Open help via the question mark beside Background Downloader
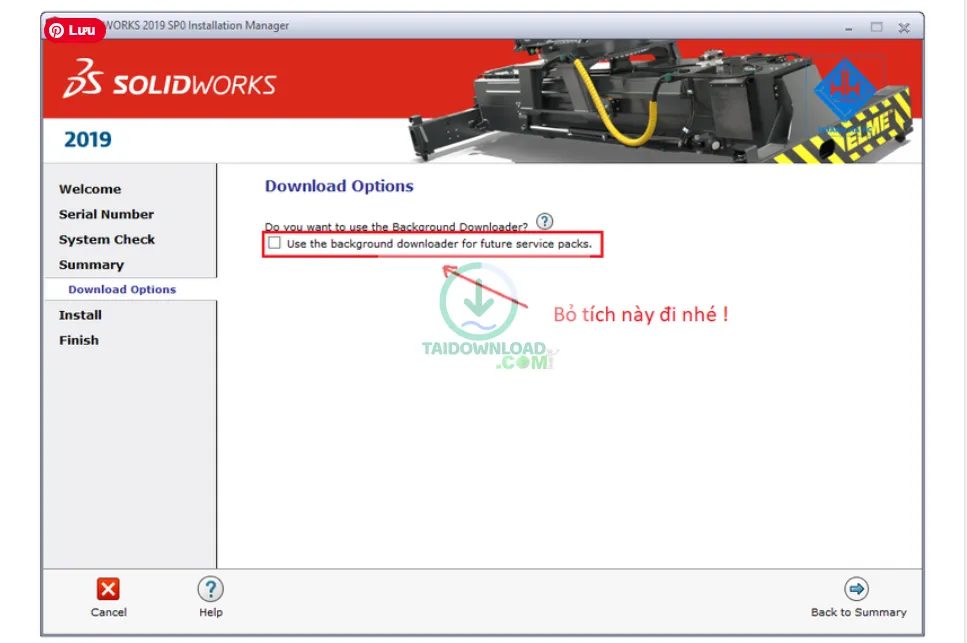This screenshot has width=967, height=643. pos(543,222)
